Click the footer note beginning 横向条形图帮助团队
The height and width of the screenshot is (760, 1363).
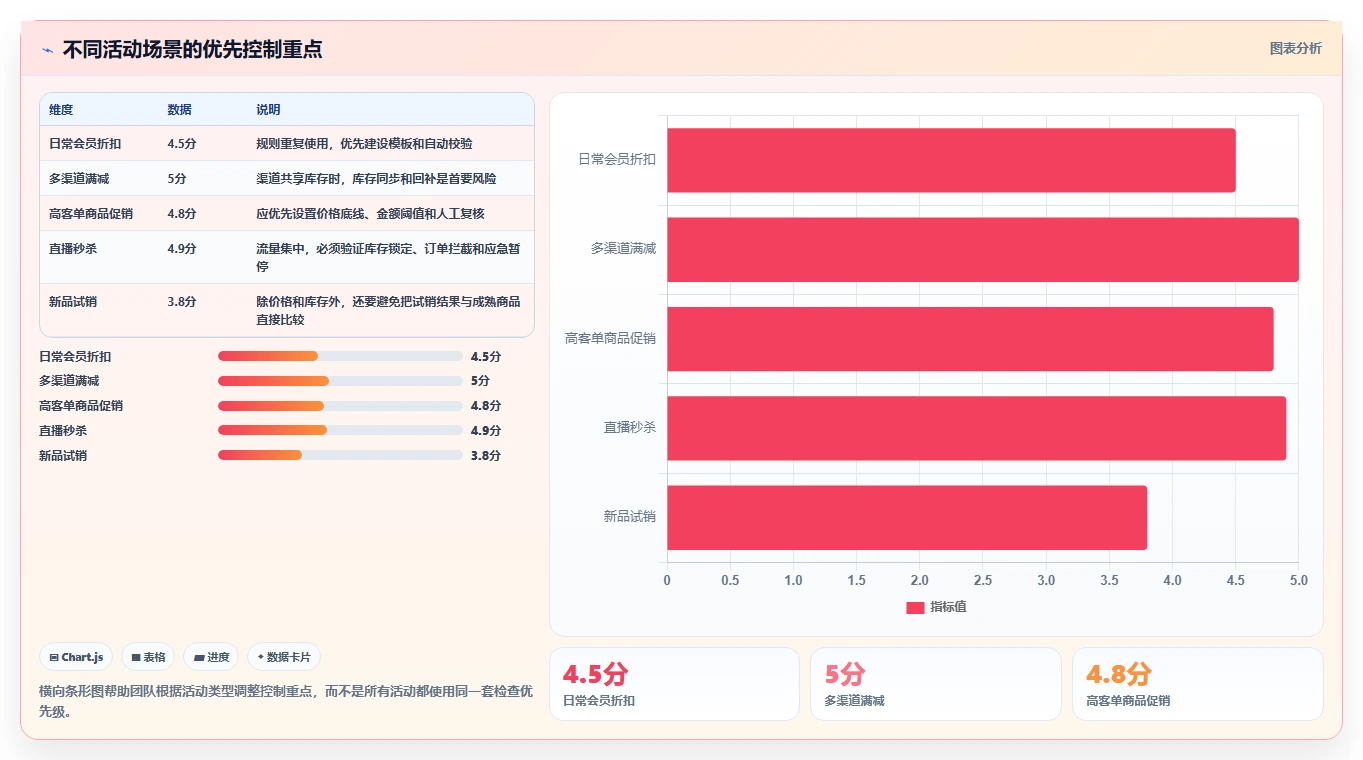coord(286,701)
